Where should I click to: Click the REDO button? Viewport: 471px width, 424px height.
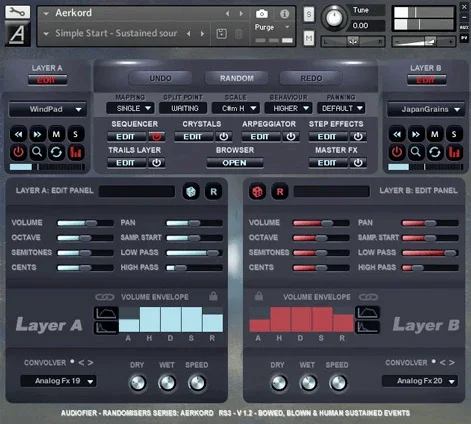pyautogui.click(x=311, y=78)
